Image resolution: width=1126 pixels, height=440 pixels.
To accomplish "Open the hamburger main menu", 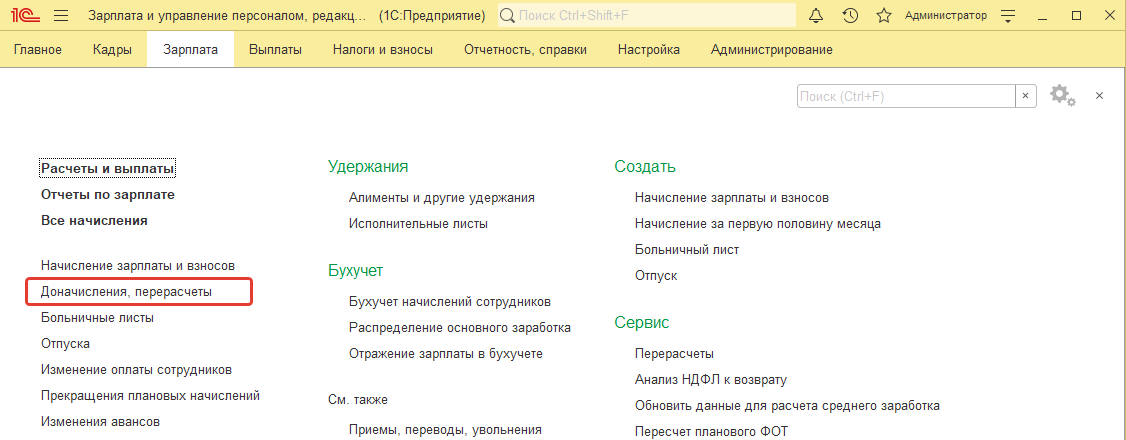I will [x=60, y=16].
